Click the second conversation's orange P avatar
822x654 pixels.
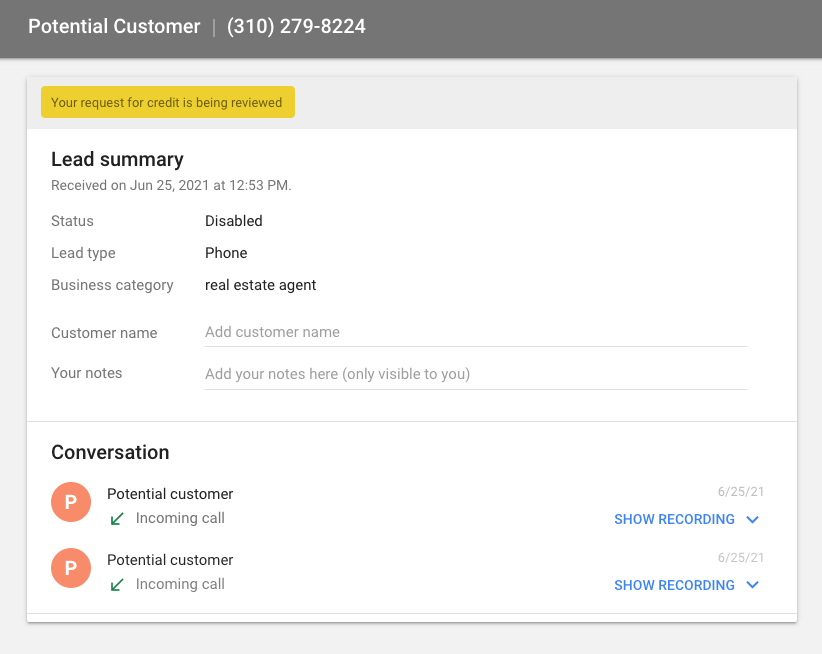(x=71, y=569)
